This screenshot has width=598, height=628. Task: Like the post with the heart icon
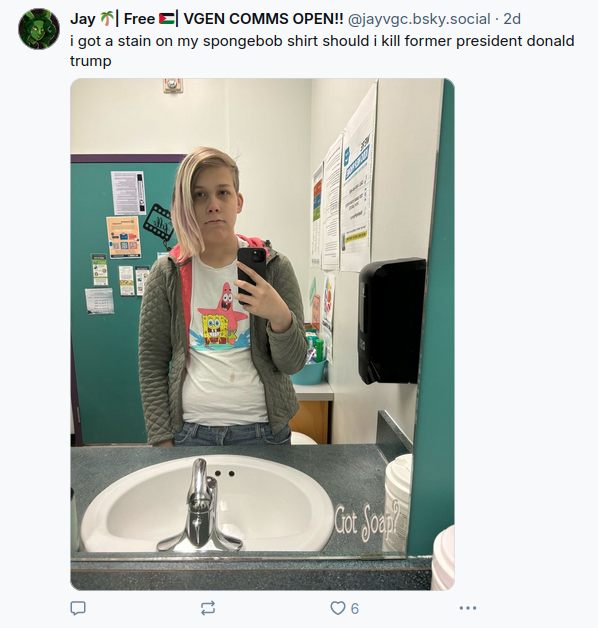coord(338,608)
